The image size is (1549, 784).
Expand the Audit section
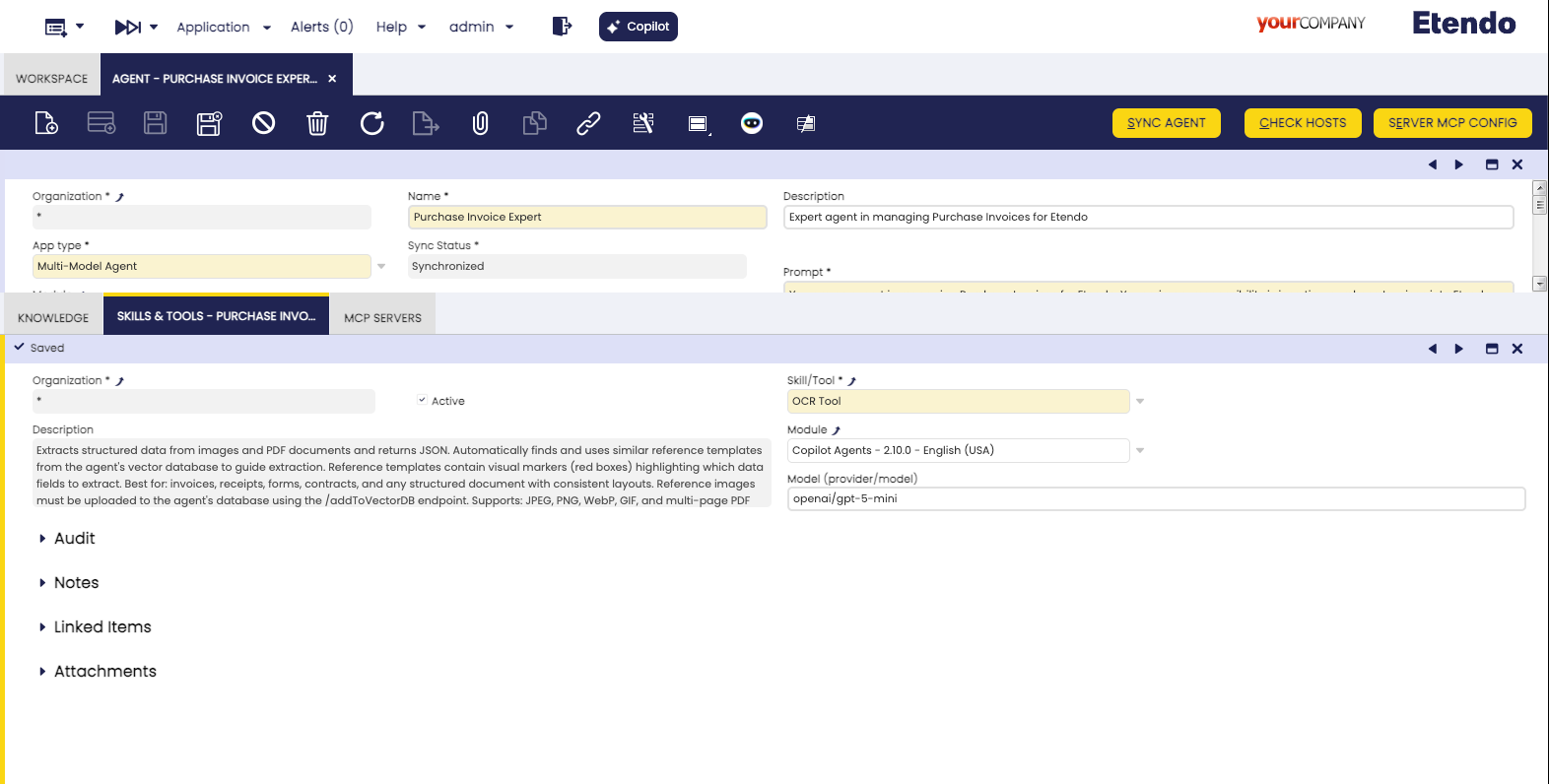(x=67, y=538)
